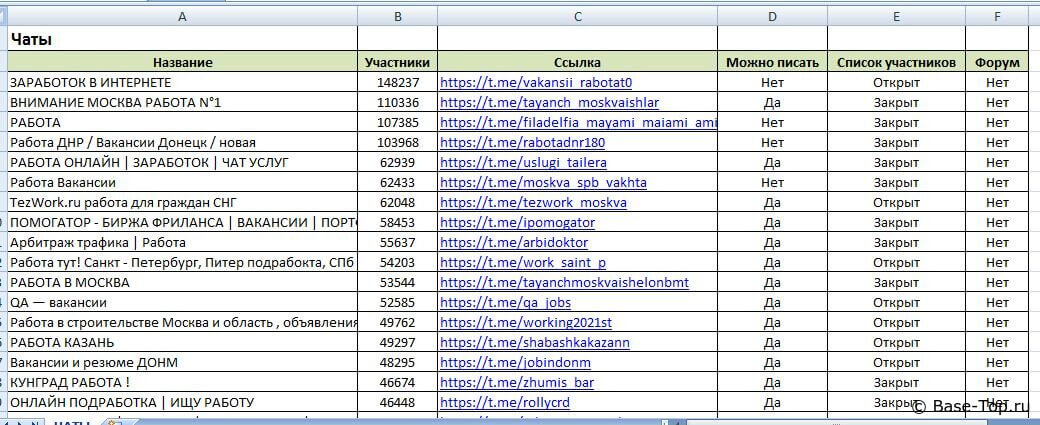This screenshot has width=1040, height=425.
Task: Select the cell with participant count 52585
Action: point(397,302)
